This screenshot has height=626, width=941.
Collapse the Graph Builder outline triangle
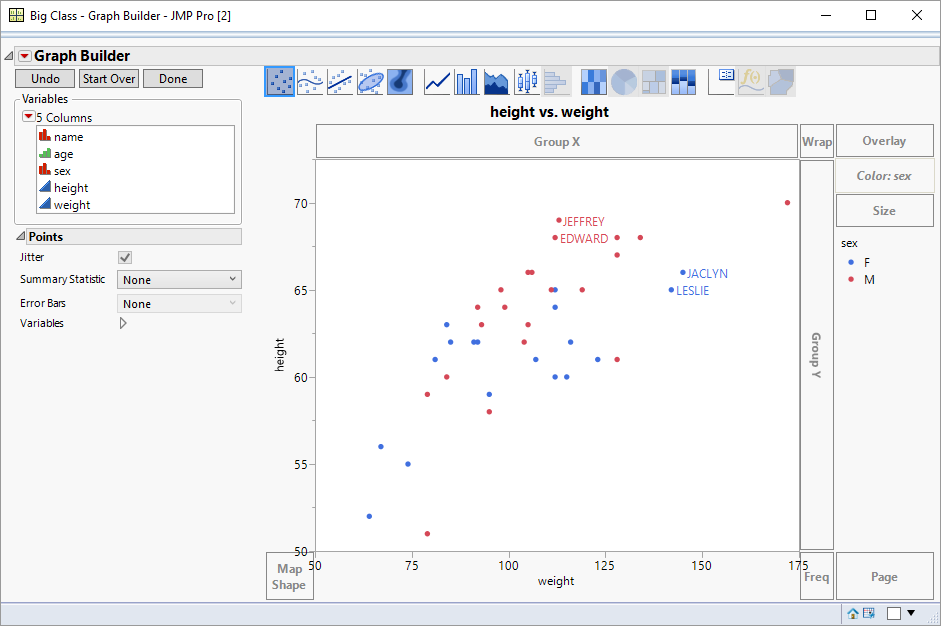(8, 56)
